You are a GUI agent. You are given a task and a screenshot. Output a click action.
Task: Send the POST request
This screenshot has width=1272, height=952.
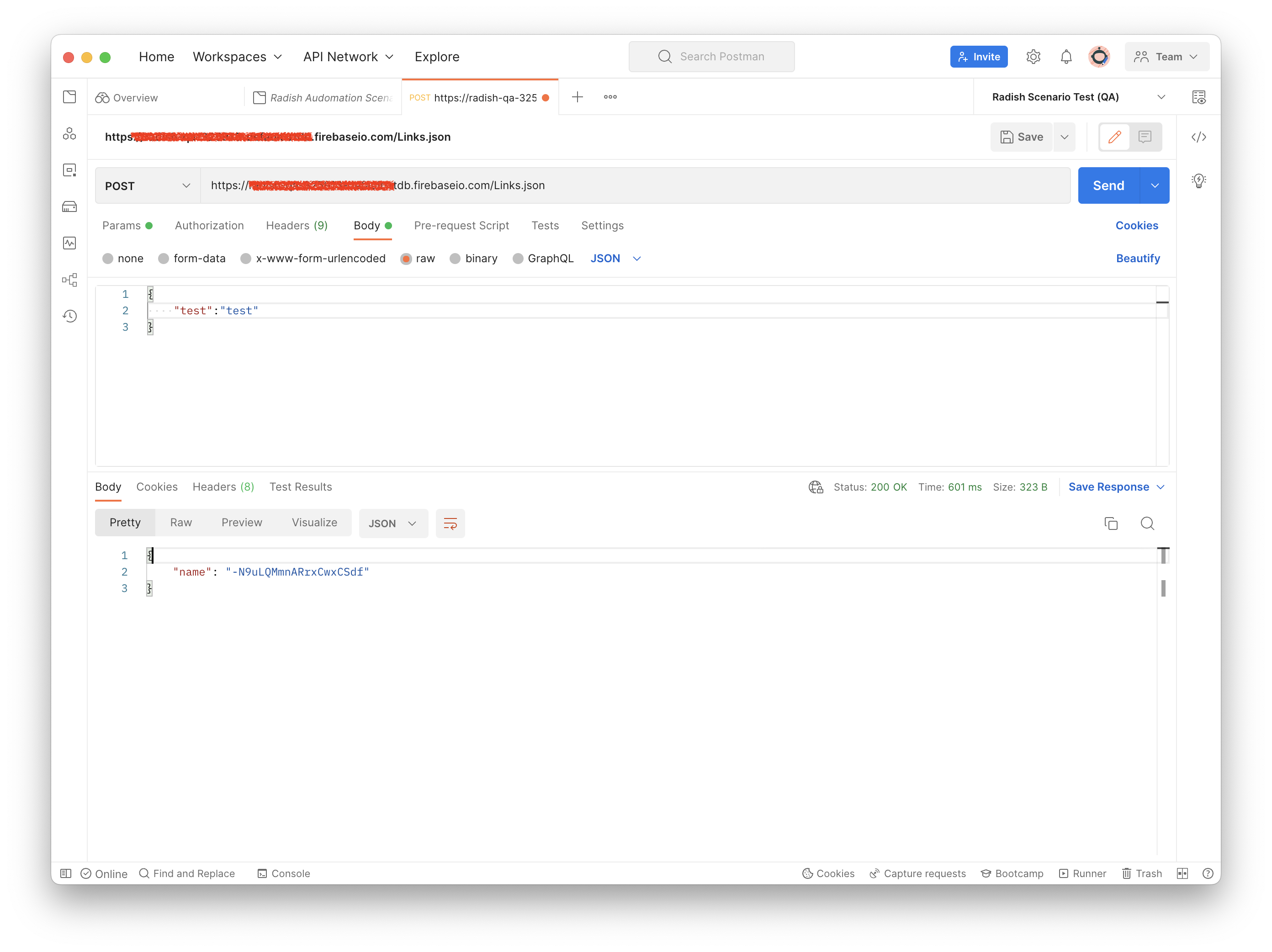pos(1108,185)
